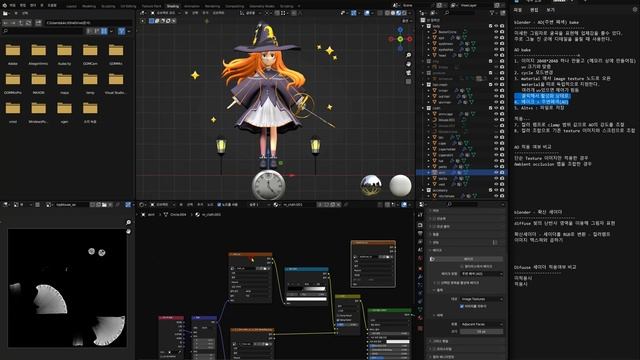Click the file browser filter funnel icon

tap(121, 31)
